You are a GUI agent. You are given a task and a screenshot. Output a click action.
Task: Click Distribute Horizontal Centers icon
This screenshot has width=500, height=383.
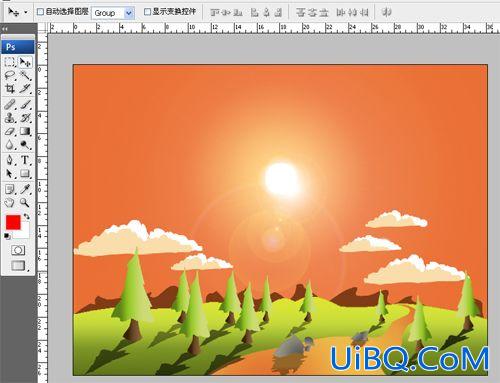[352, 13]
